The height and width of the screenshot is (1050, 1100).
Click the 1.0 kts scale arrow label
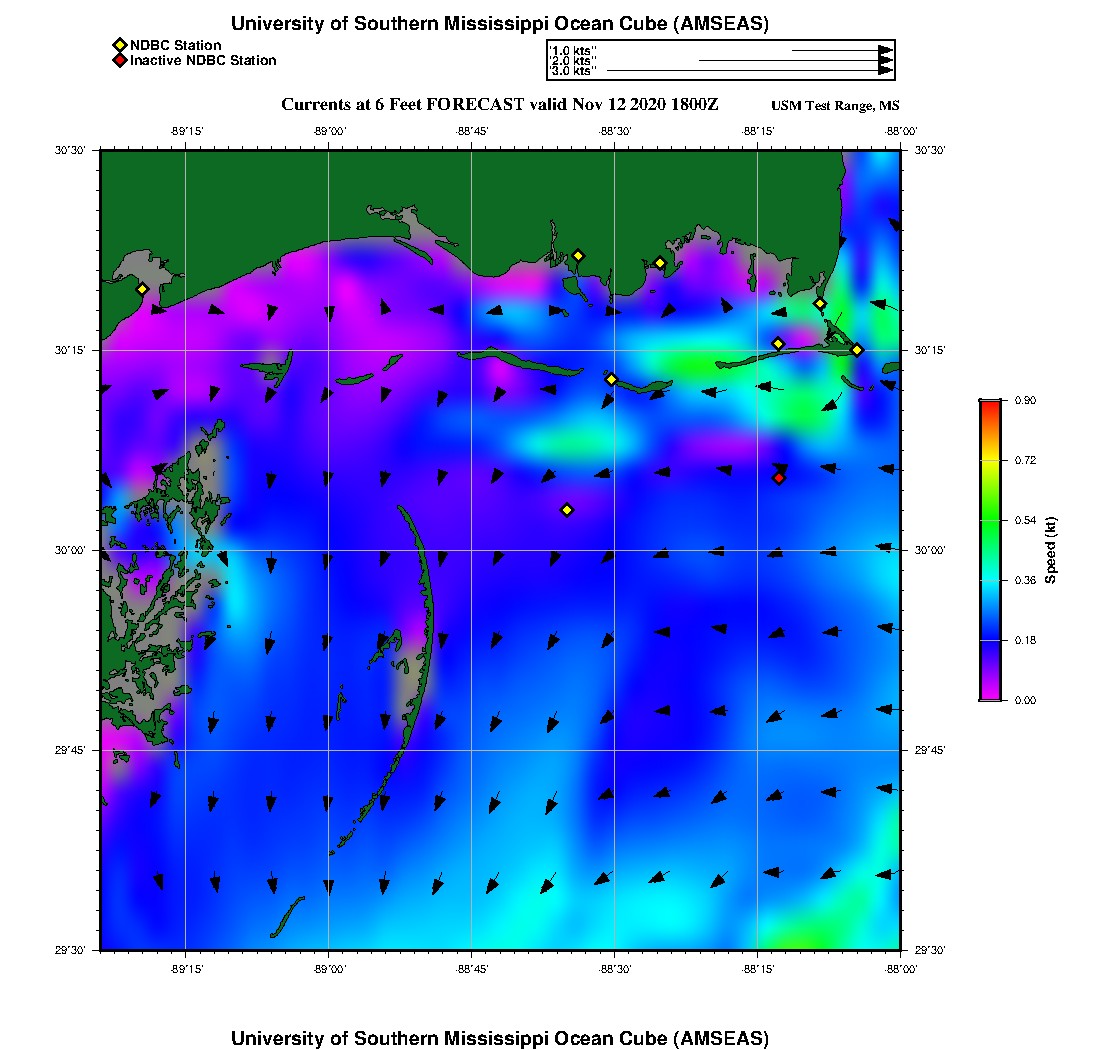click(573, 50)
